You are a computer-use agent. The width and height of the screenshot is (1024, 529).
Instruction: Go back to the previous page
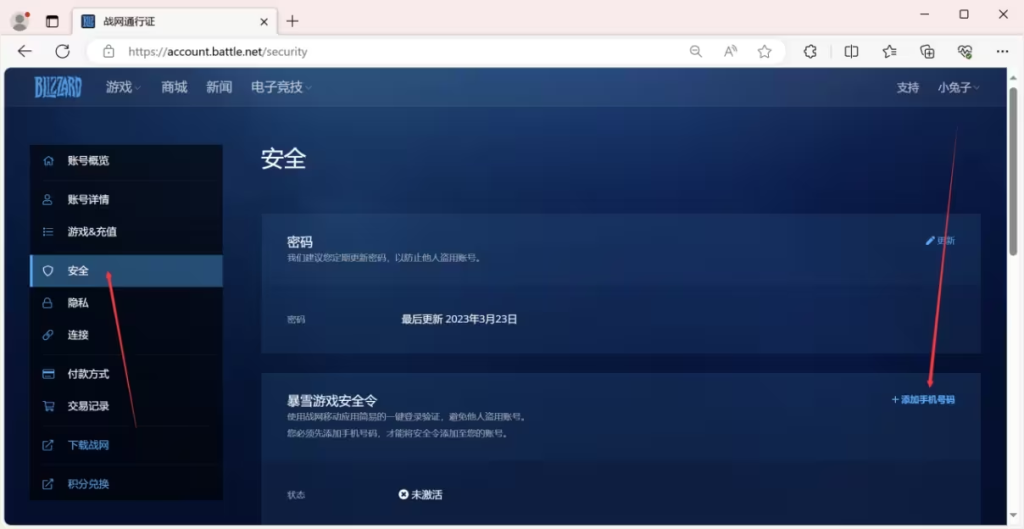click(x=25, y=52)
